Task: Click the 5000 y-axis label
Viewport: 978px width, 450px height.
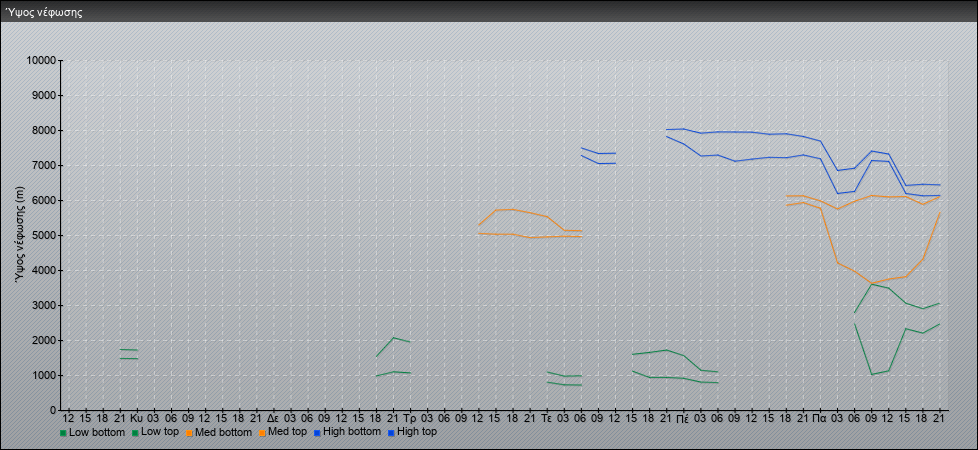Action: click(x=44, y=235)
